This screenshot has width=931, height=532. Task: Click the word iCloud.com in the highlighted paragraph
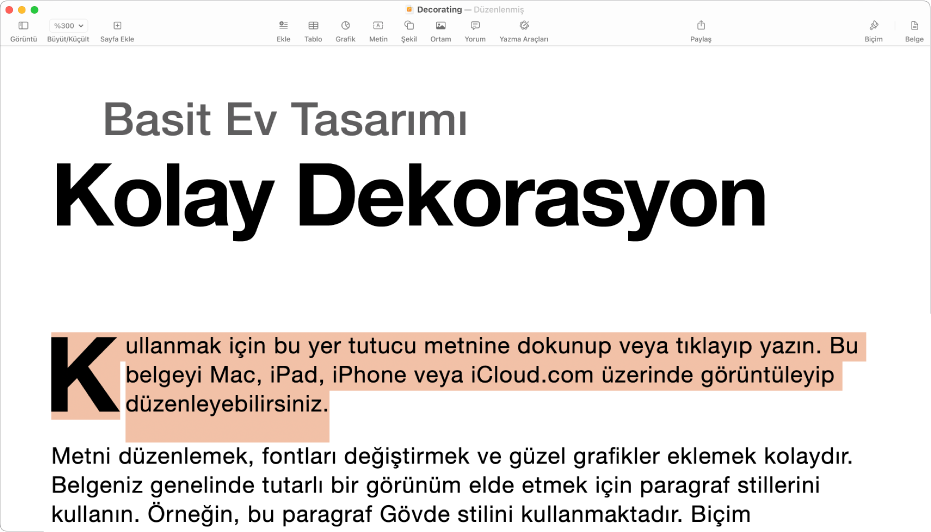pyautogui.click(x=532, y=375)
